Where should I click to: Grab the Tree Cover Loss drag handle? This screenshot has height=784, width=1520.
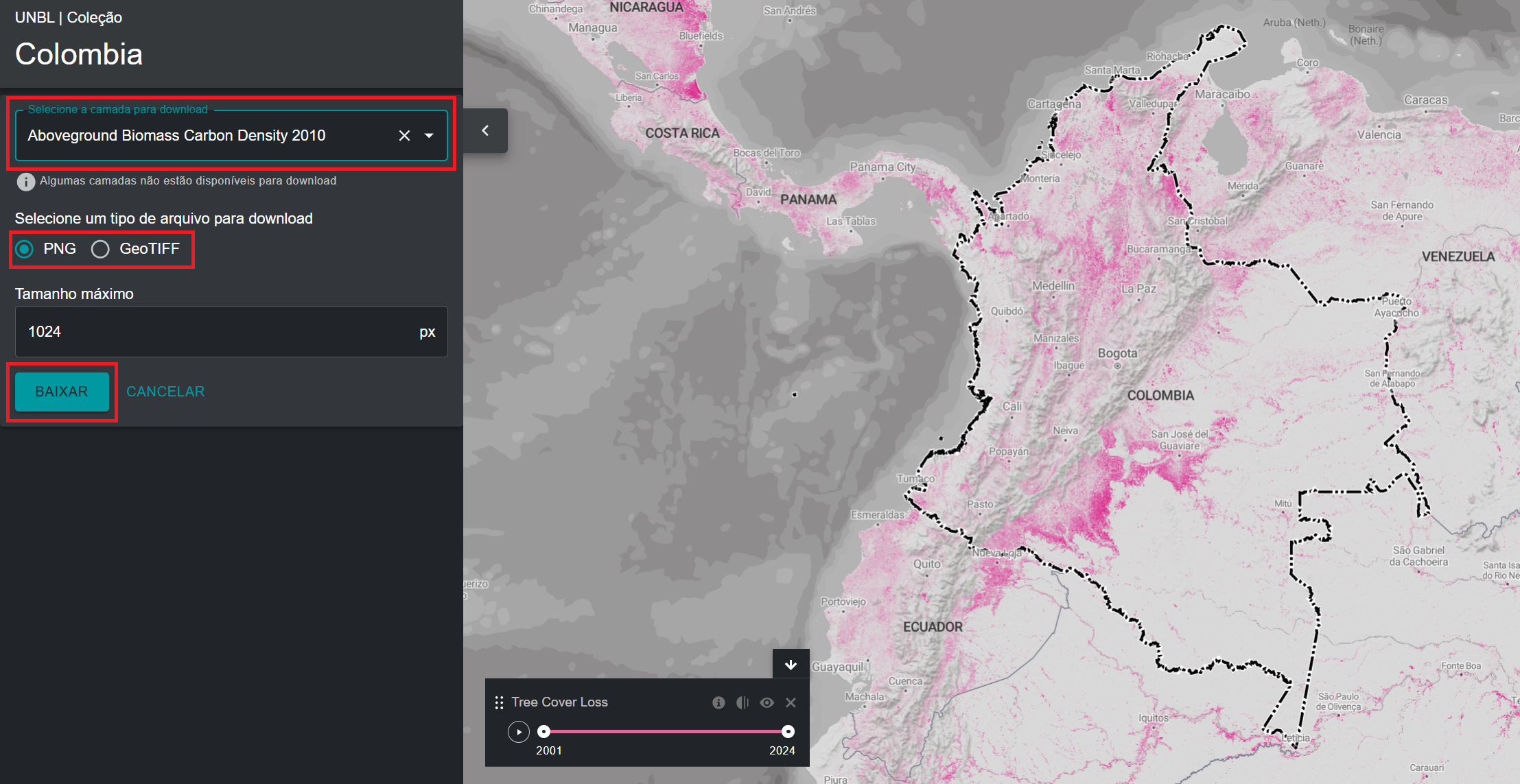click(499, 702)
